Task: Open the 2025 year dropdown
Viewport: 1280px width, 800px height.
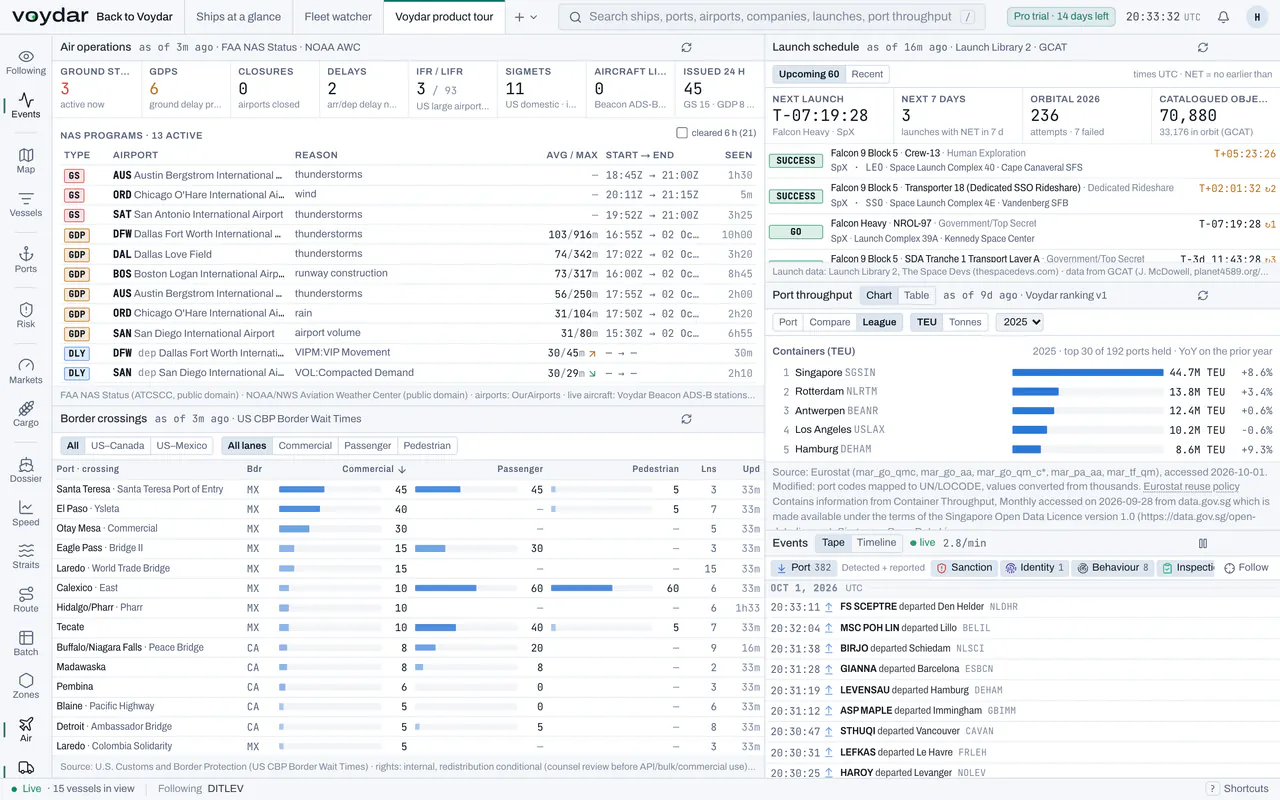Action: pos(1020,322)
